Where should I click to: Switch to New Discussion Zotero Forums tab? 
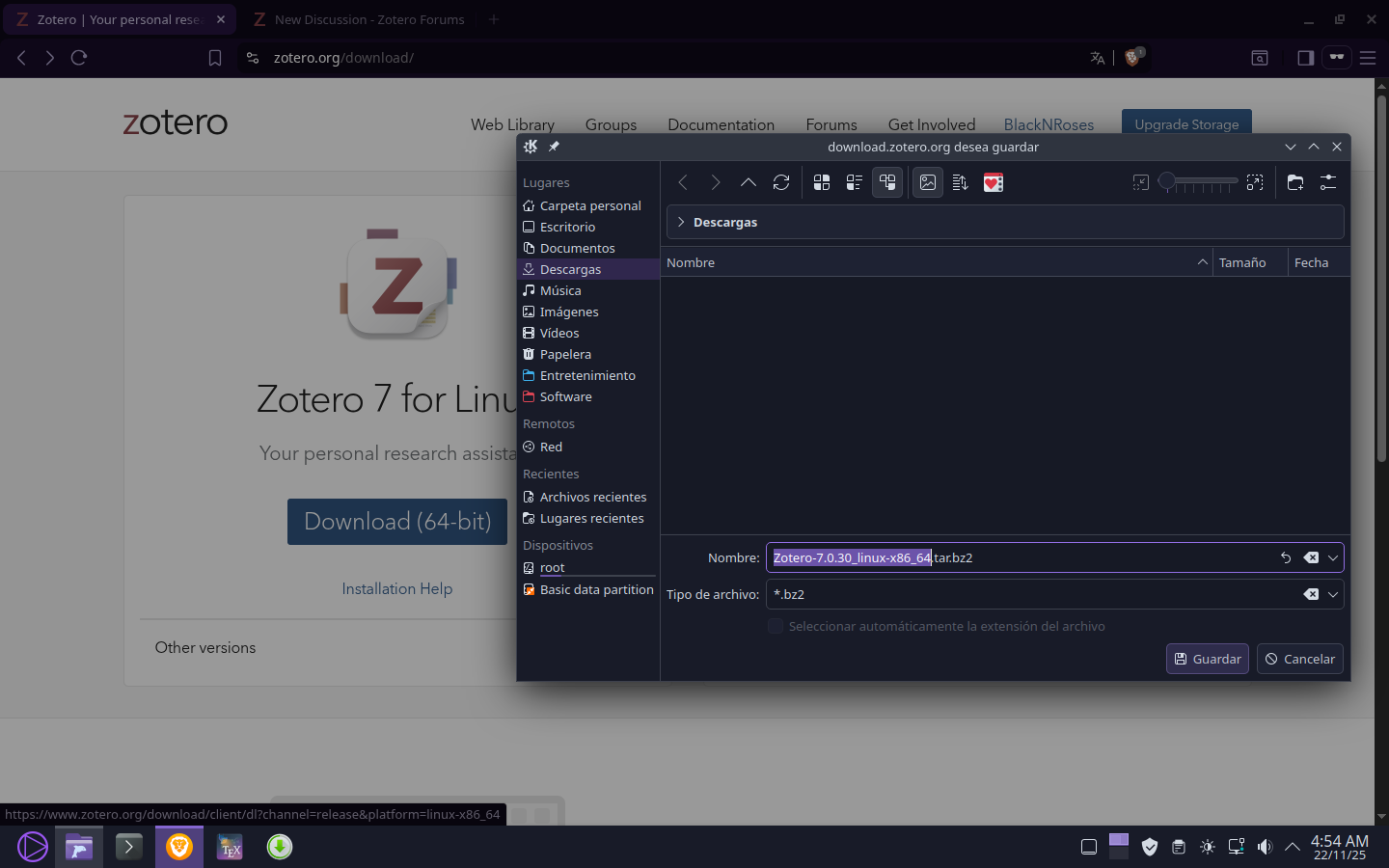[358, 19]
